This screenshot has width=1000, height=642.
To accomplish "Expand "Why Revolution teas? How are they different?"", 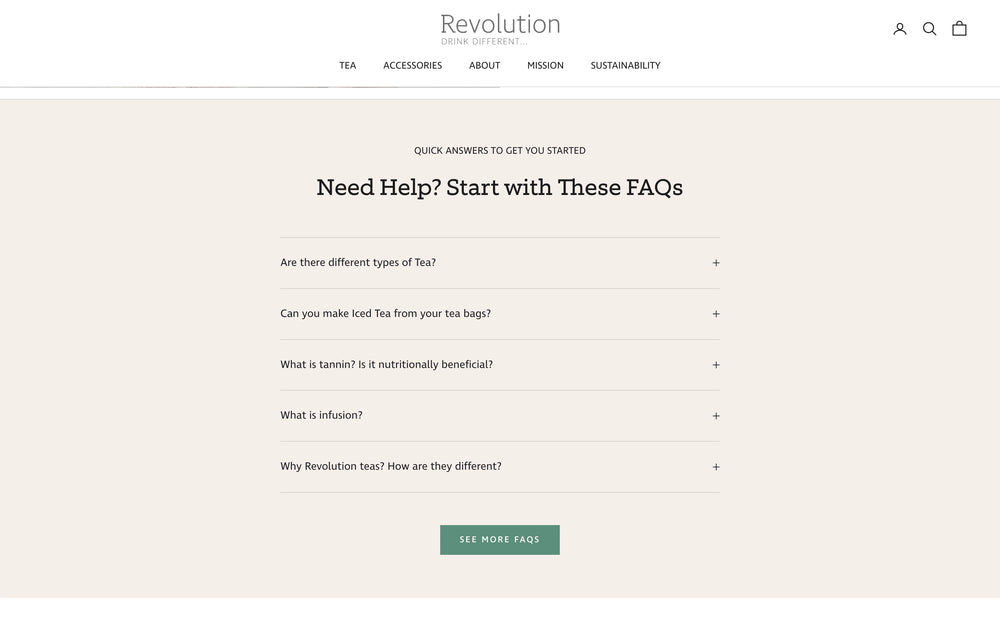I will (715, 465).
